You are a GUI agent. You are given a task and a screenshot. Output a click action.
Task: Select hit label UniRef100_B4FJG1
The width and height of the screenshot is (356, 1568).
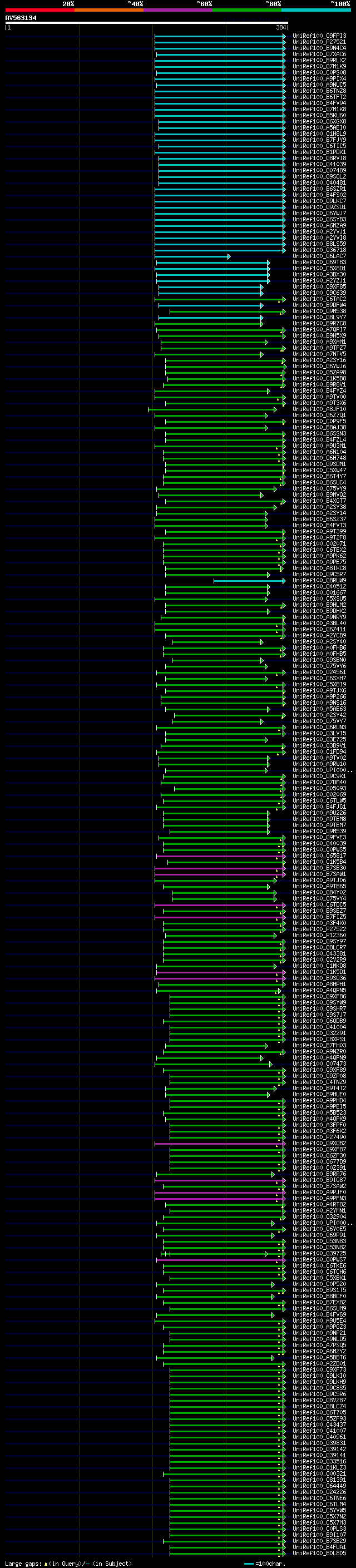tap(319, 807)
